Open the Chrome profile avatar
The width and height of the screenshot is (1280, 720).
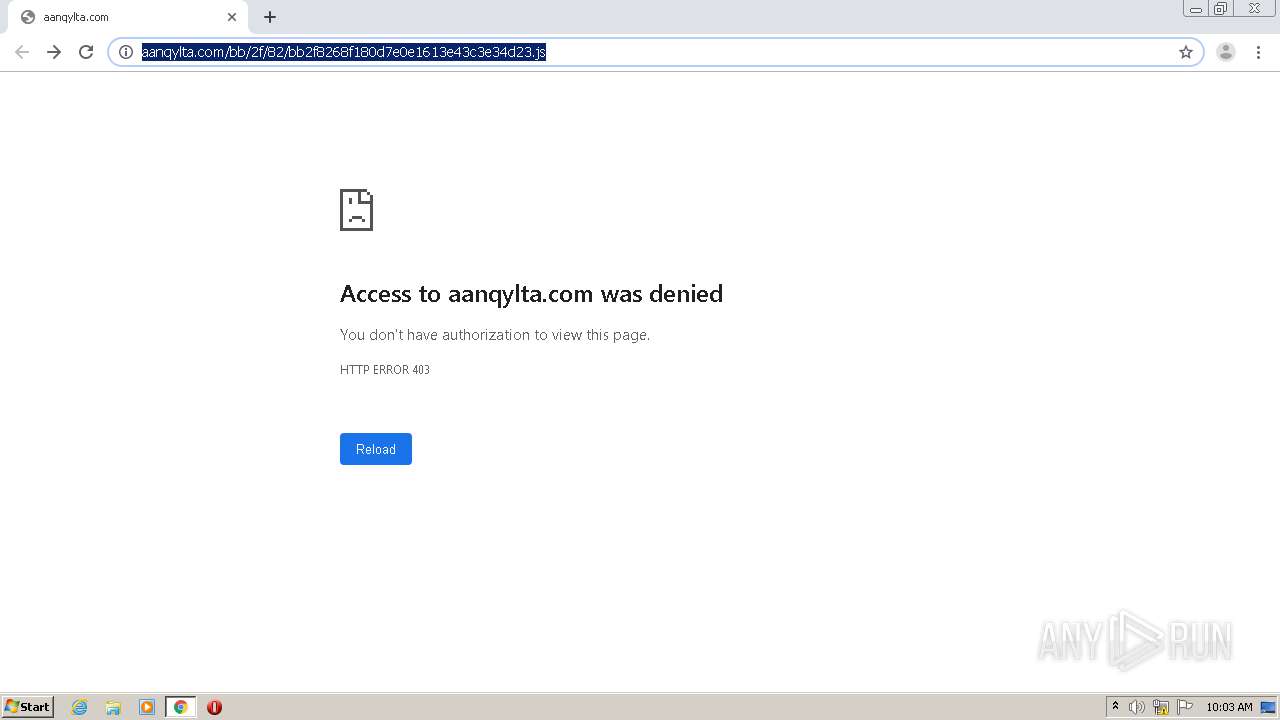point(1226,52)
